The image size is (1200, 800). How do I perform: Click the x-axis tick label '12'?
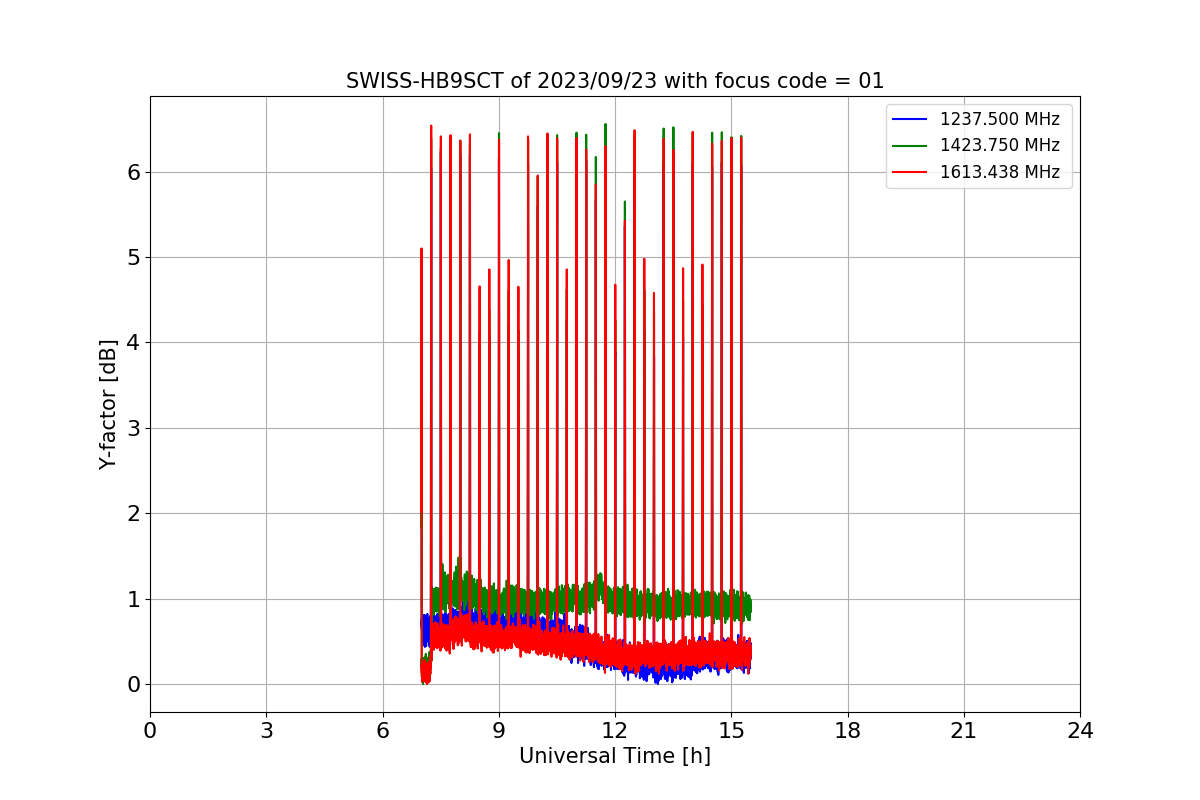[x=615, y=731]
